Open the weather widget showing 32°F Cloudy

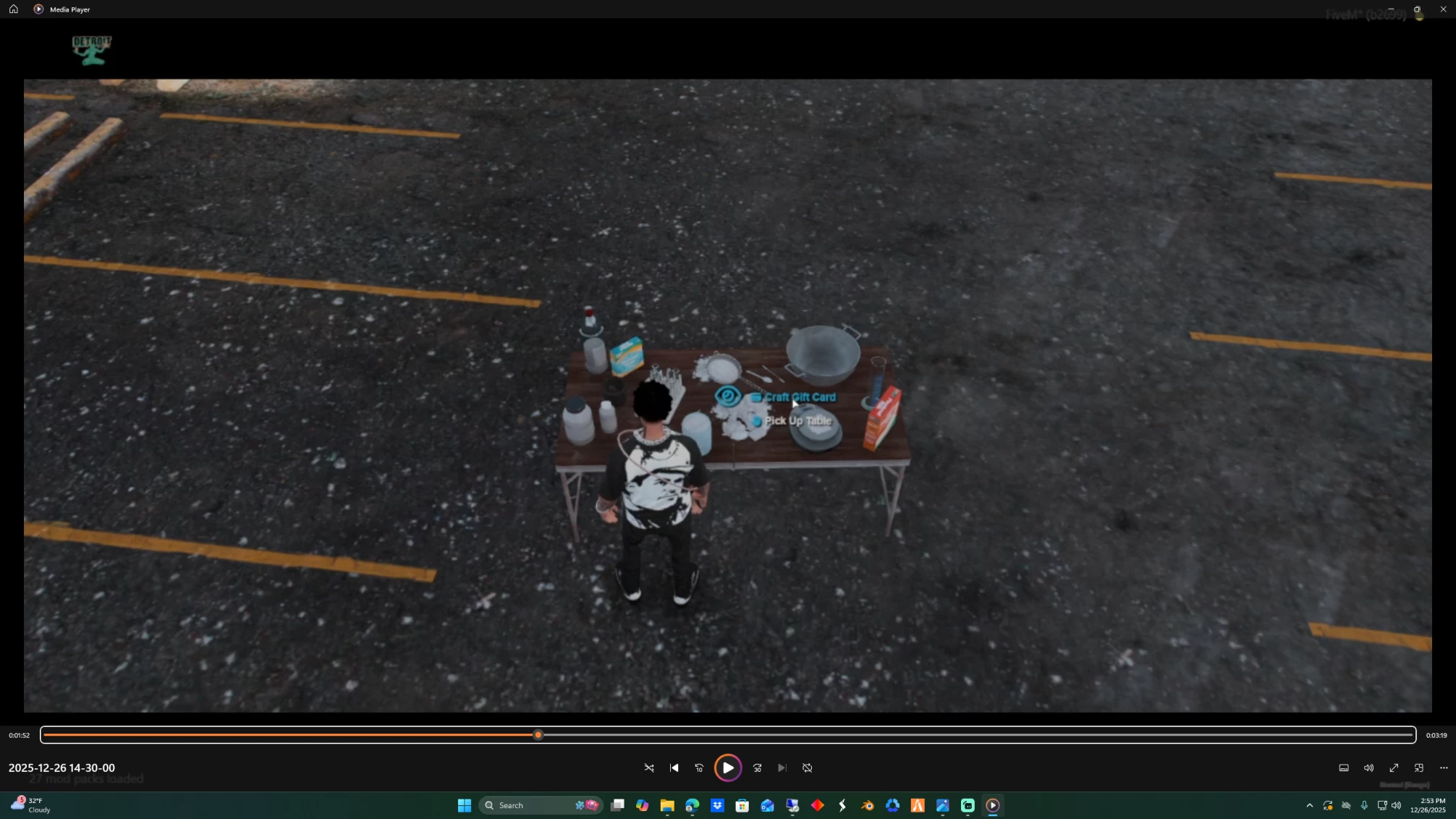coord(31,805)
